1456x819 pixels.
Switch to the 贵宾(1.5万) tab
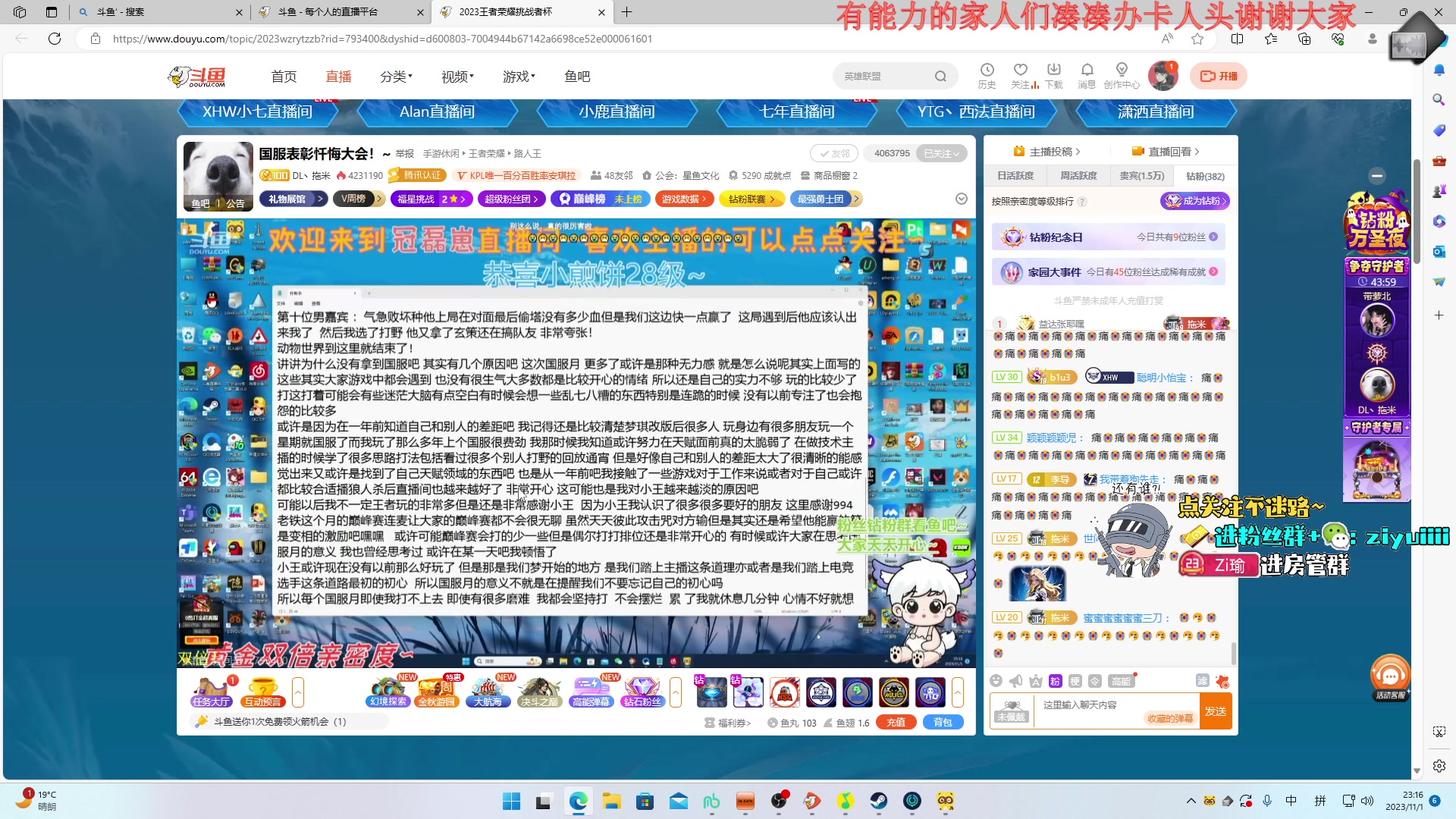coord(1141,175)
